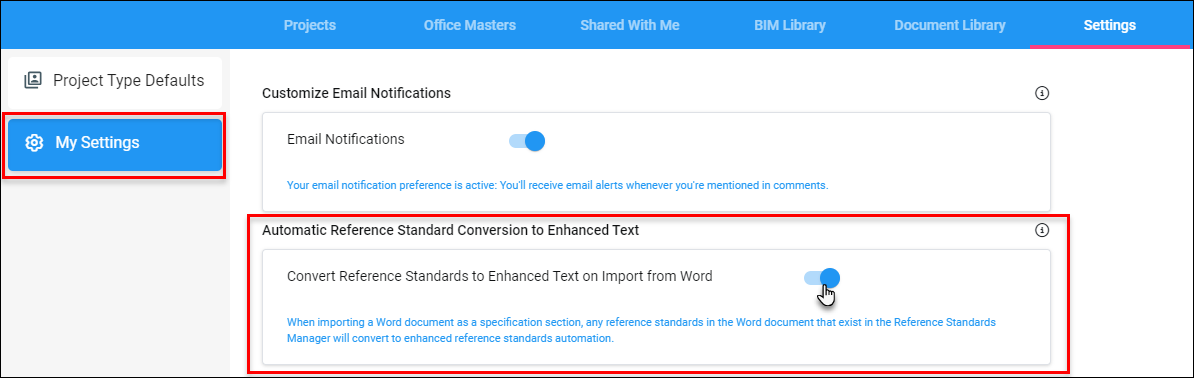The width and height of the screenshot is (1194, 378).
Task: Click the Convert Reference Standards on Import label
Action: 500,277
